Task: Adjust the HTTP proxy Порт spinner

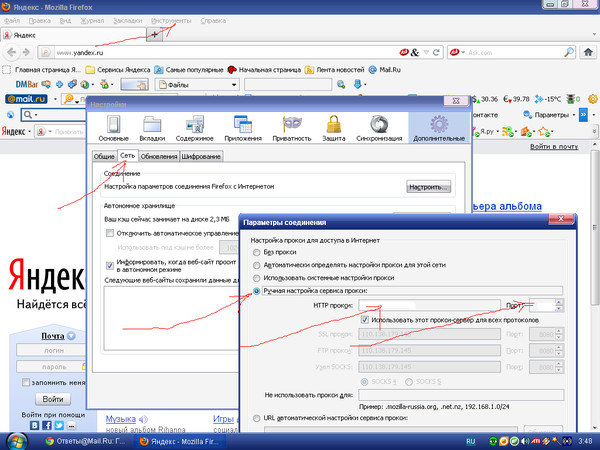Action: tap(559, 305)
